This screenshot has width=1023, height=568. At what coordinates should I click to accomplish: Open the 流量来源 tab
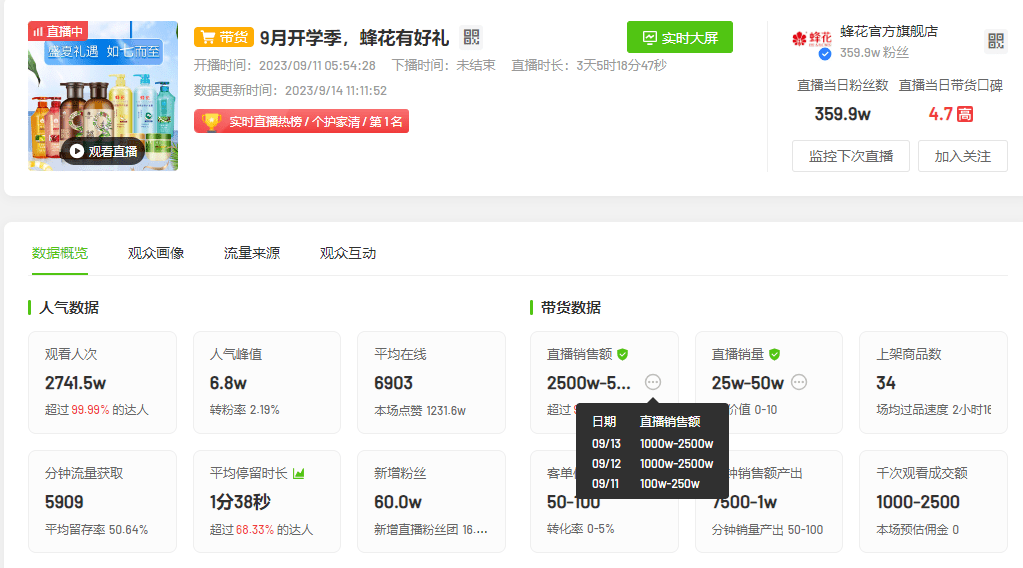point(252,253)
